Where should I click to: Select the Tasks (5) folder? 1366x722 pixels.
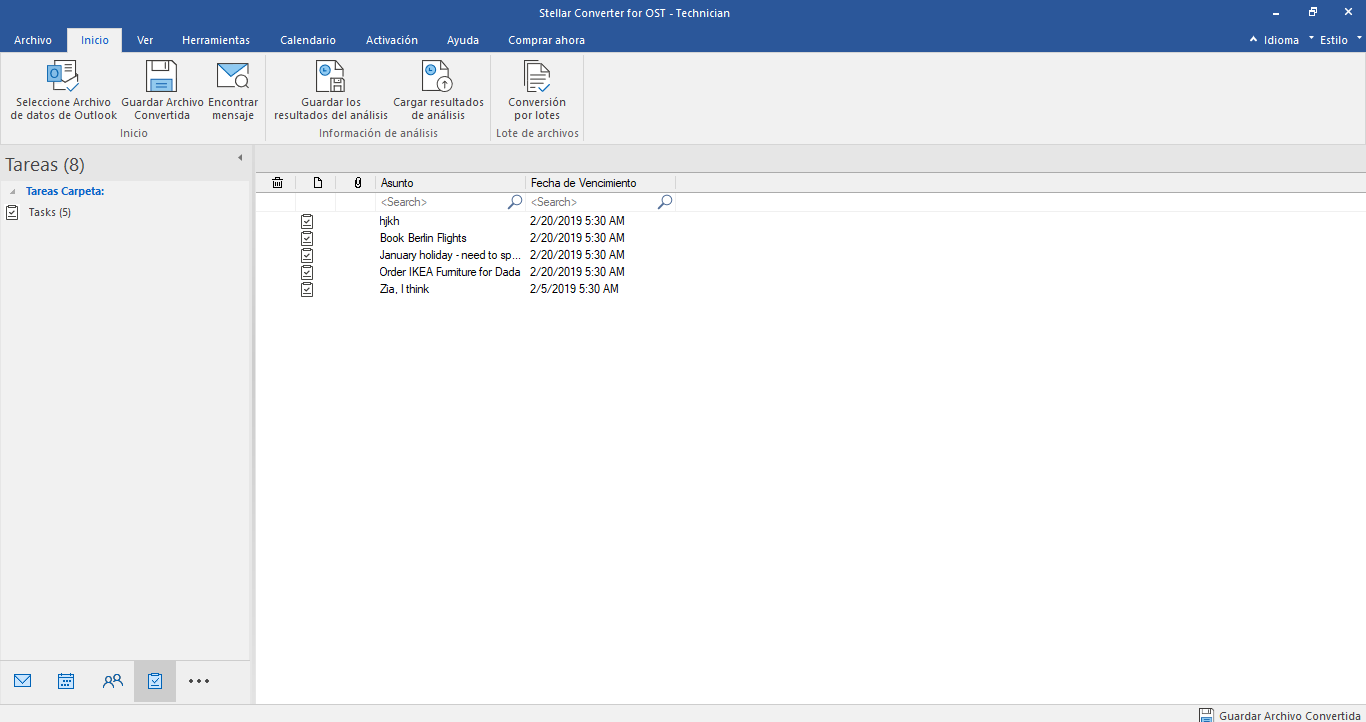tap(49, 212)
